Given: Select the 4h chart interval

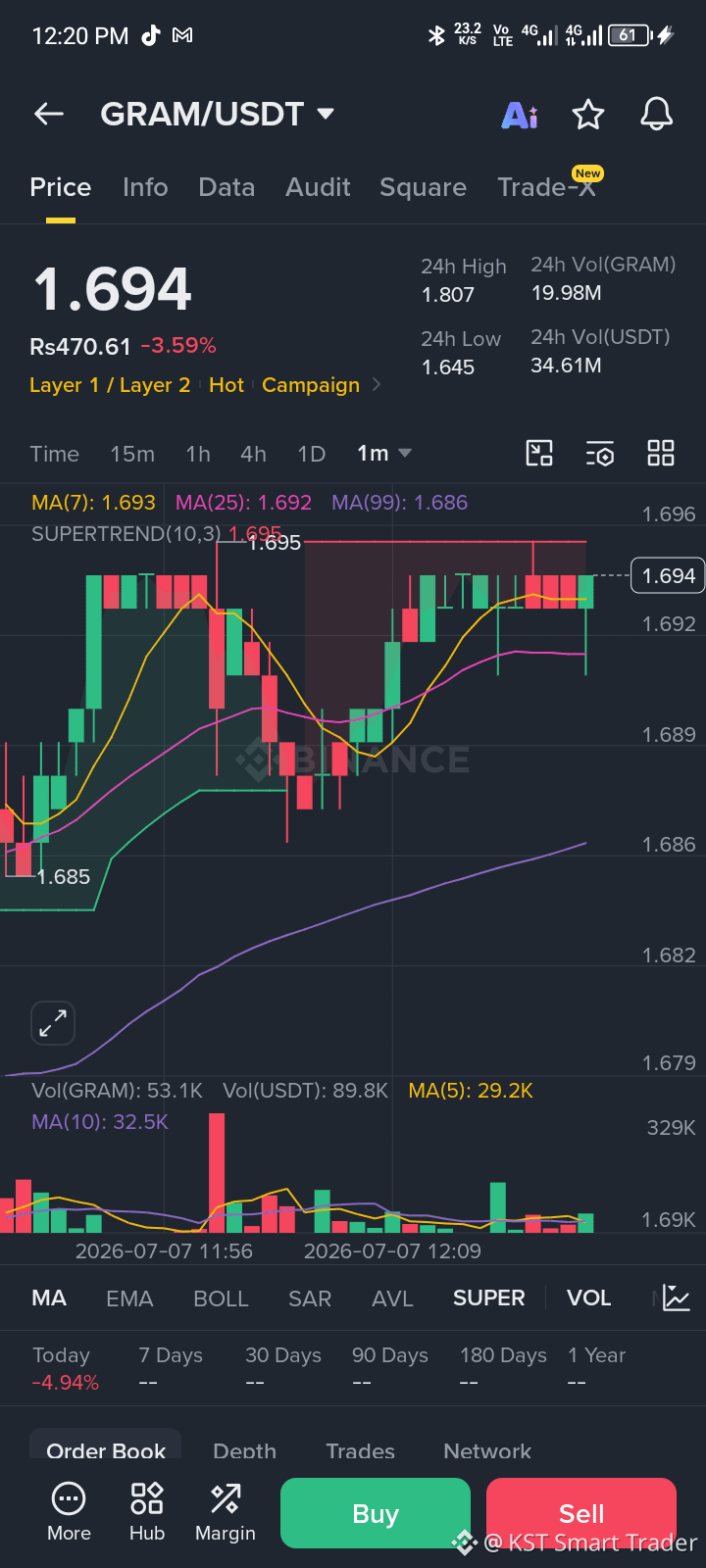Looking at the screenshot, I should coord(253,454).
